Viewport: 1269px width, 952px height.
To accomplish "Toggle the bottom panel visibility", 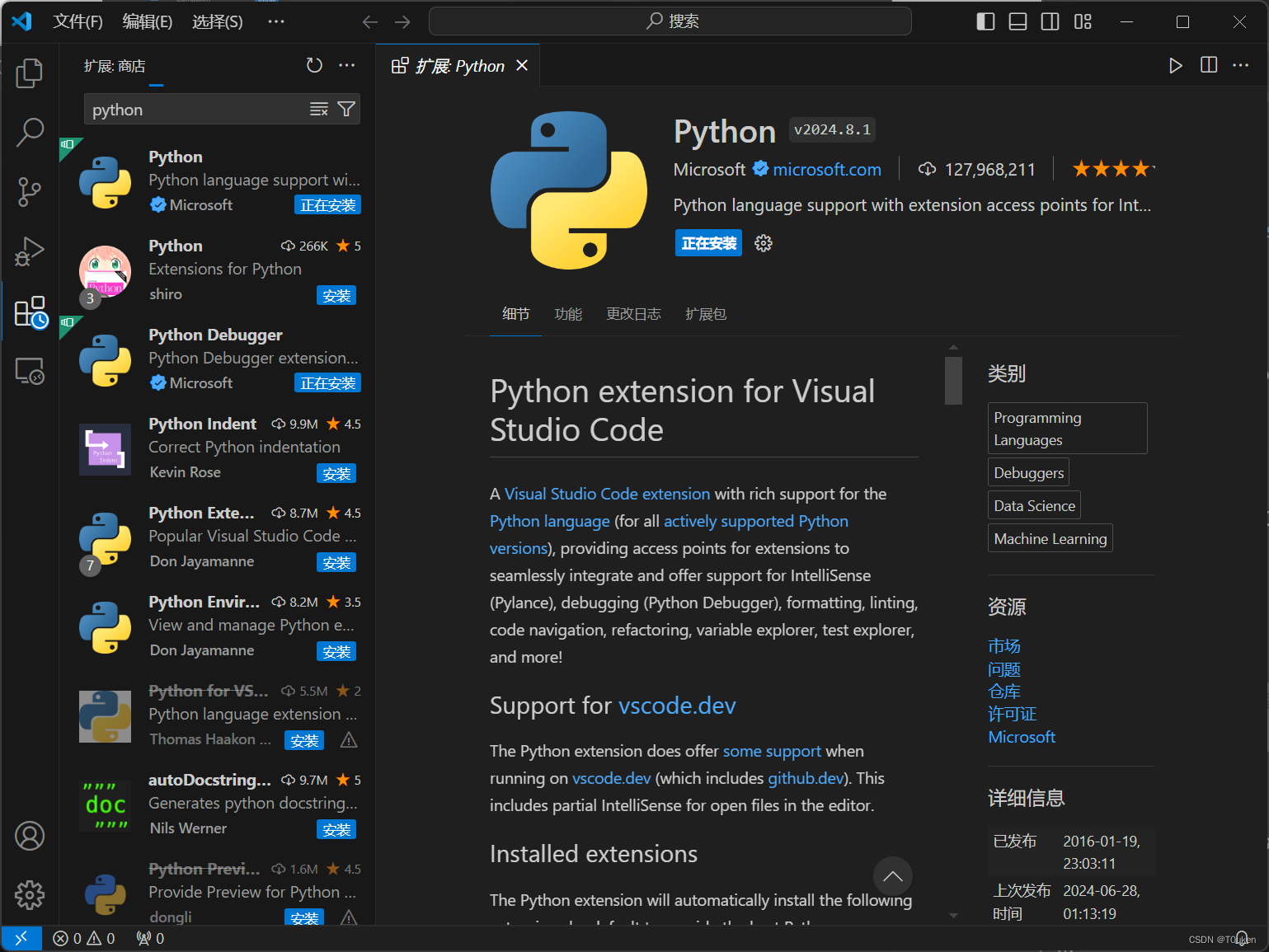I will 1018,21.
